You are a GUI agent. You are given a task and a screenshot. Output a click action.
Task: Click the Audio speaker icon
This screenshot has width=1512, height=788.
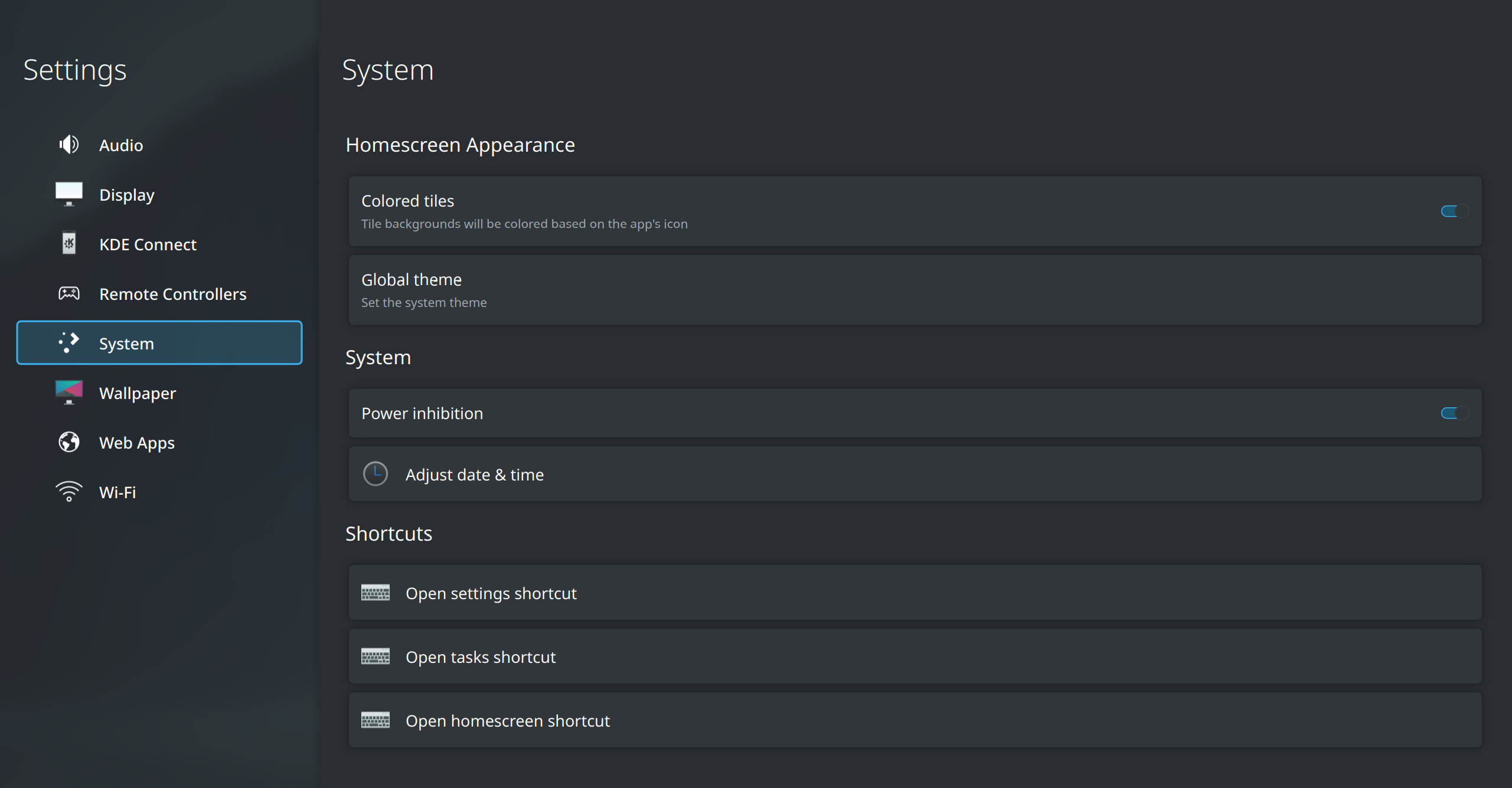coord(69,145)
